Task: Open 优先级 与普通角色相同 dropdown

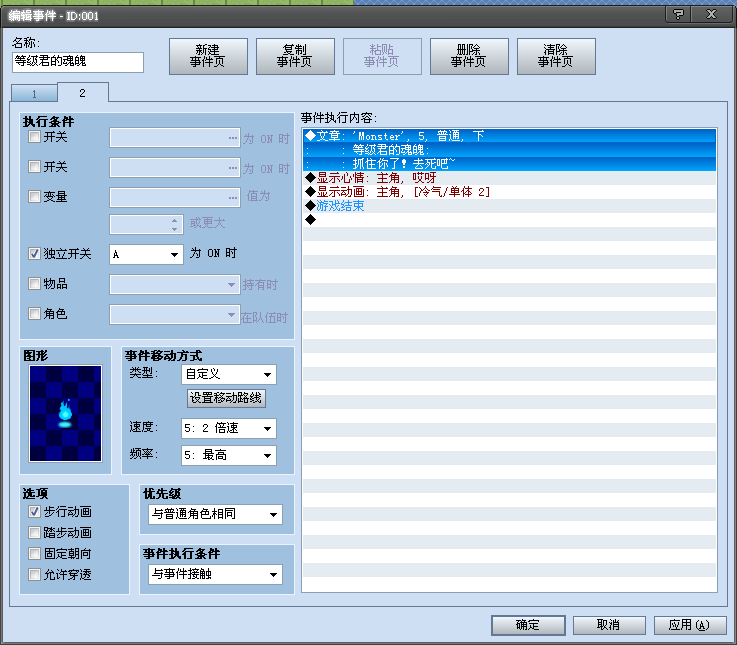Action: tap(216, 514)
